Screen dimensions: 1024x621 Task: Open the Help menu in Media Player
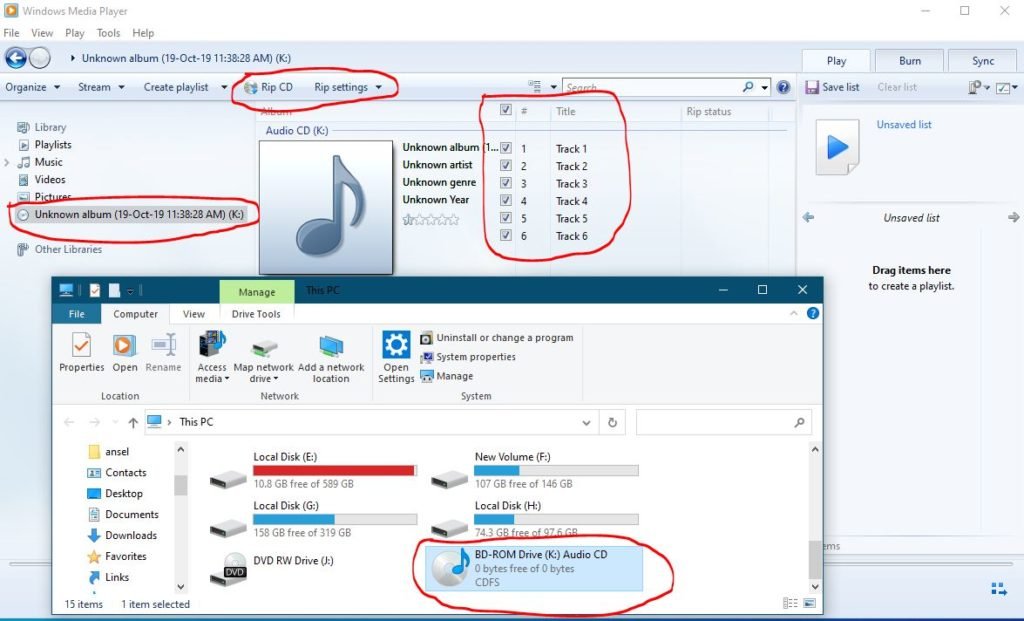point(143,33)
